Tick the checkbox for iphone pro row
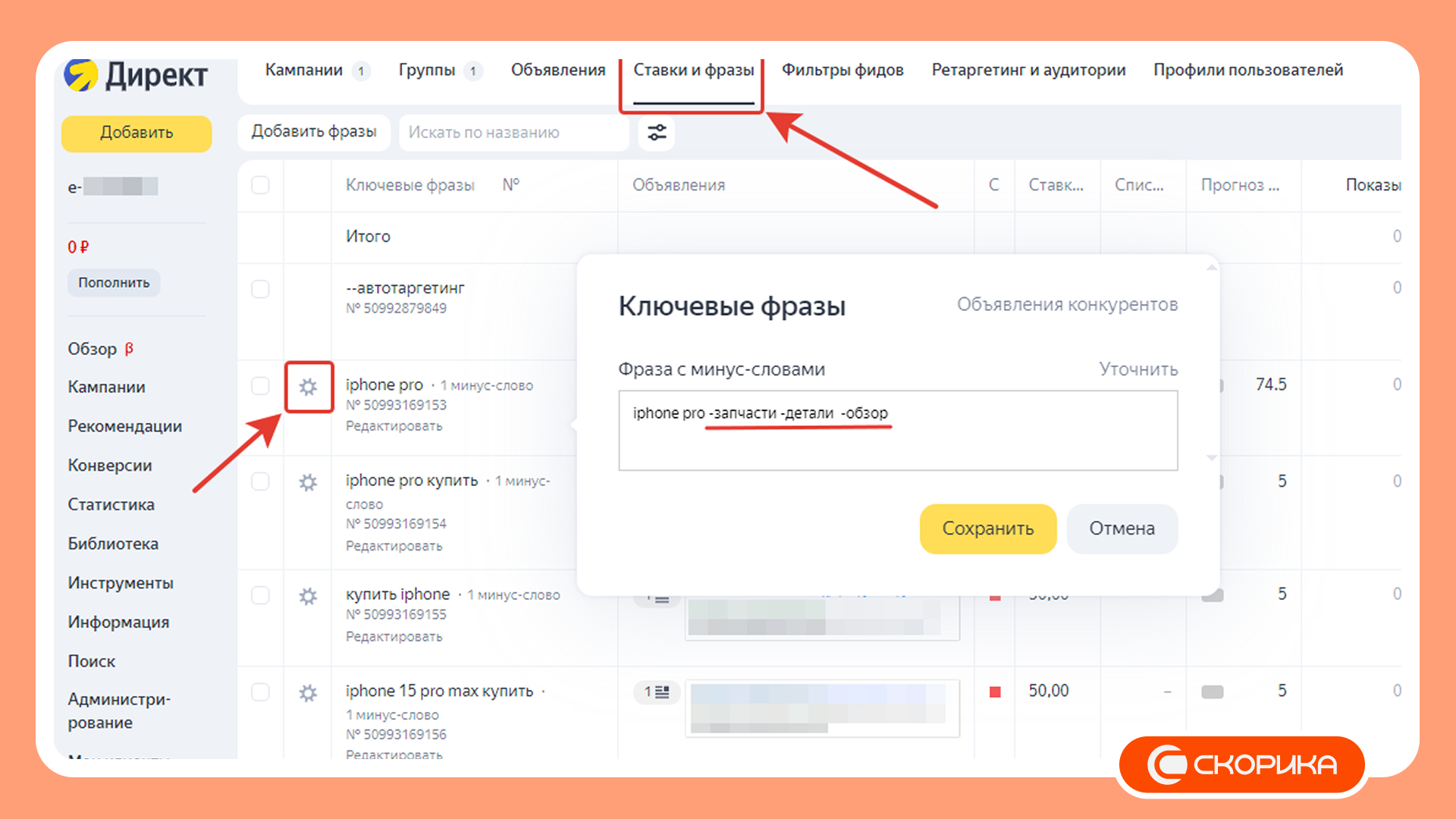The height and width of the screenshot is (819, 1456). point(260,385)
